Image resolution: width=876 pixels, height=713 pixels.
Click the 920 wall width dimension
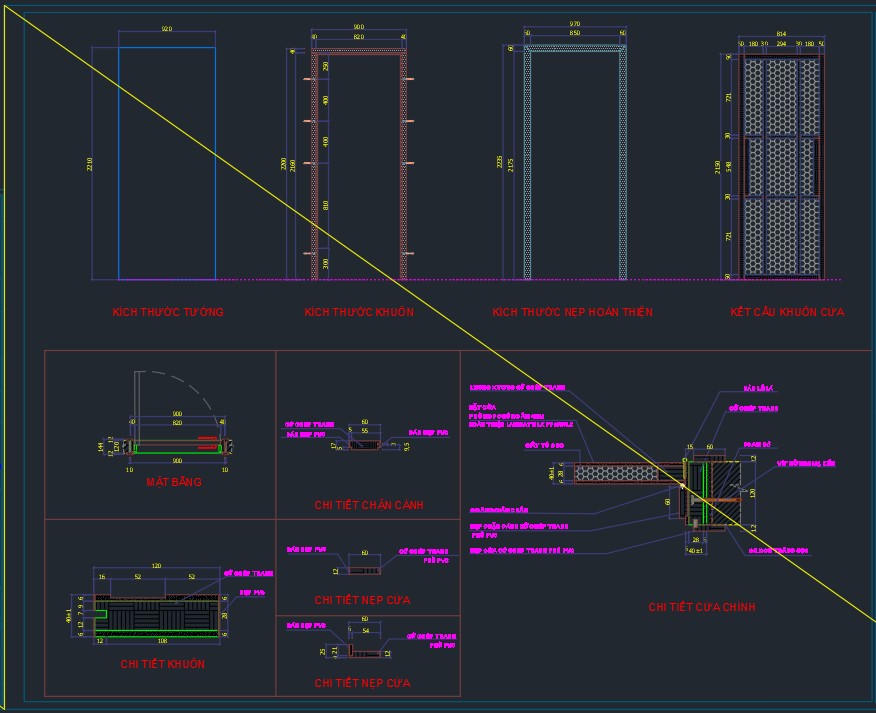(167, 29)
